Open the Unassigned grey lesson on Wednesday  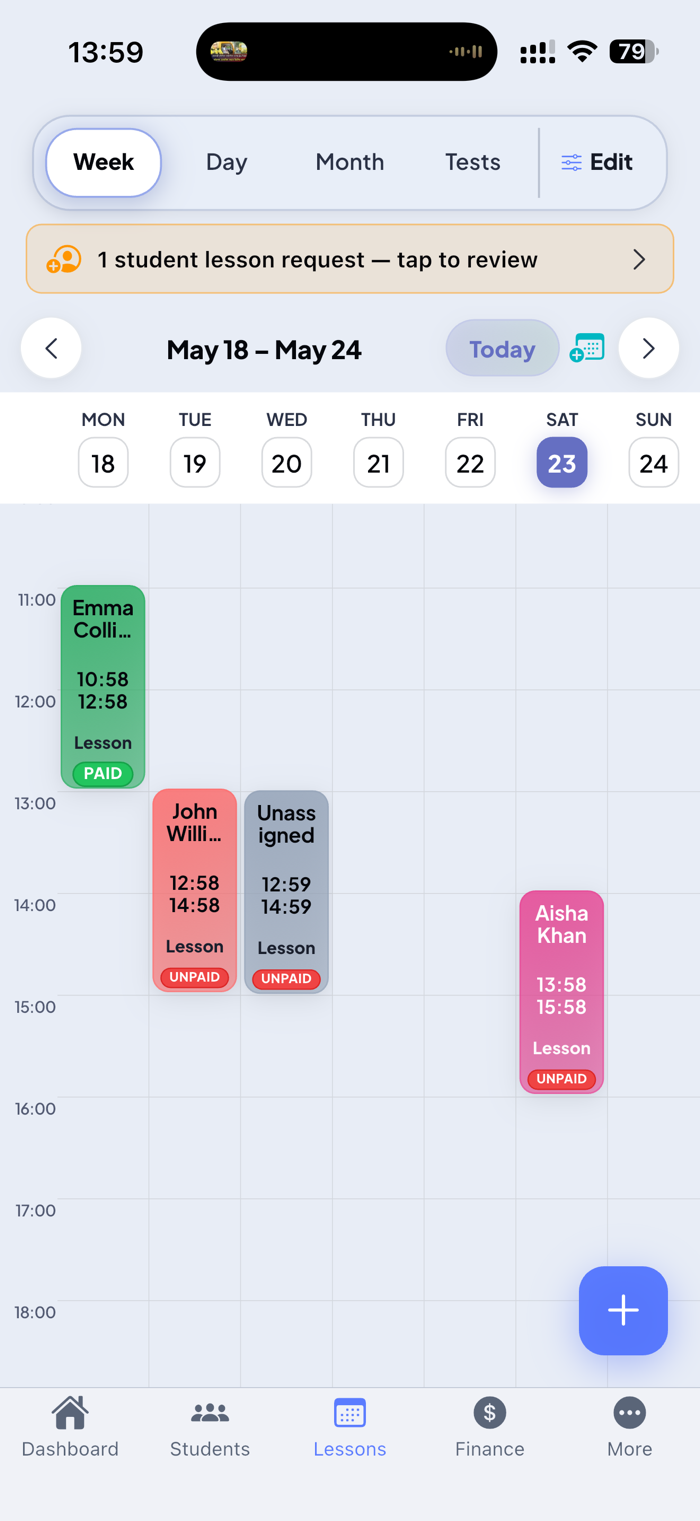tap(286, 892)
